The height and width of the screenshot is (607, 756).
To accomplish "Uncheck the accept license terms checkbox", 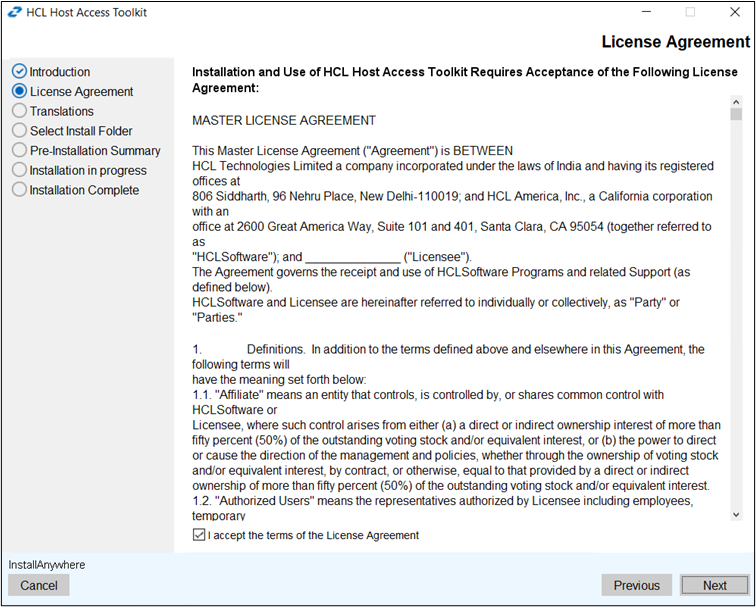I will [x=199, y=535].
